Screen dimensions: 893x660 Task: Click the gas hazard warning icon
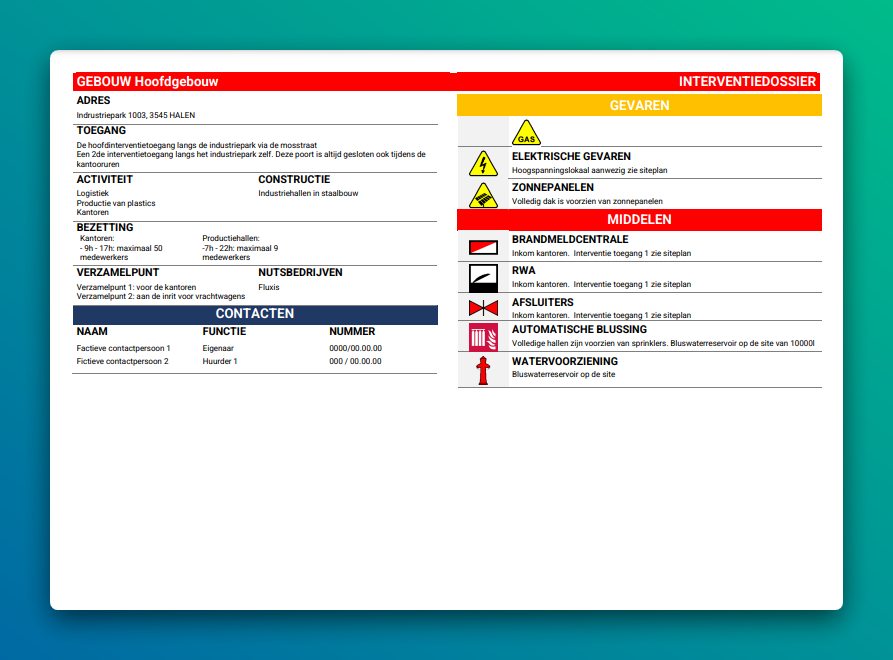point(526,133)
